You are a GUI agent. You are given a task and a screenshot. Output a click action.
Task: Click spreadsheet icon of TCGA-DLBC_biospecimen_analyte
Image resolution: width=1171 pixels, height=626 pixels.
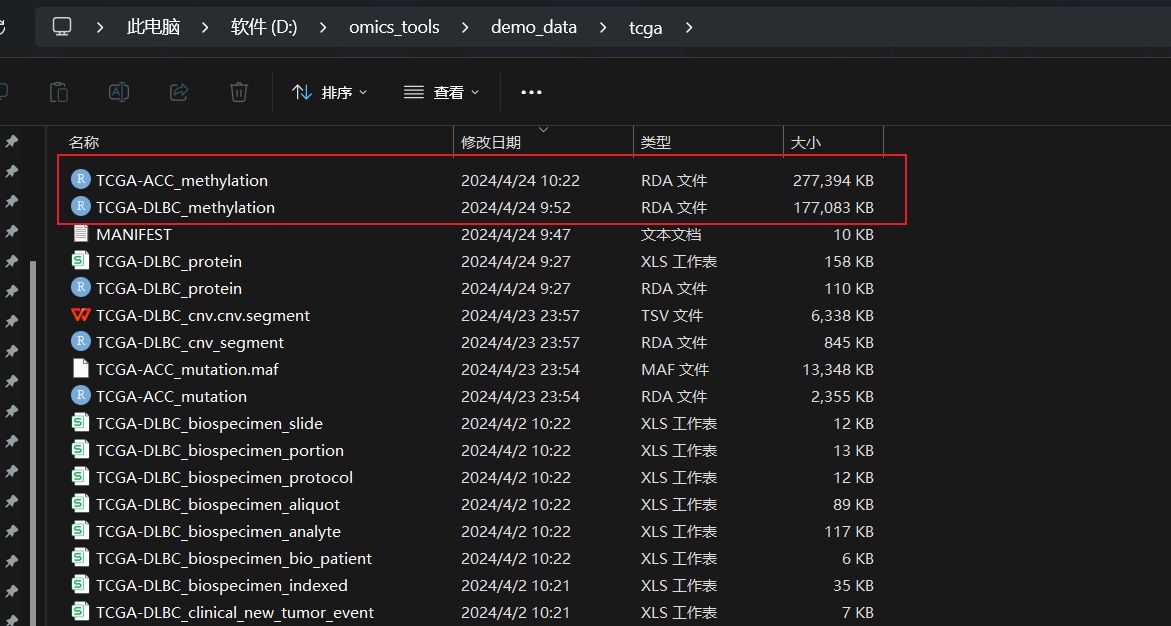click(x=81, y=530)
